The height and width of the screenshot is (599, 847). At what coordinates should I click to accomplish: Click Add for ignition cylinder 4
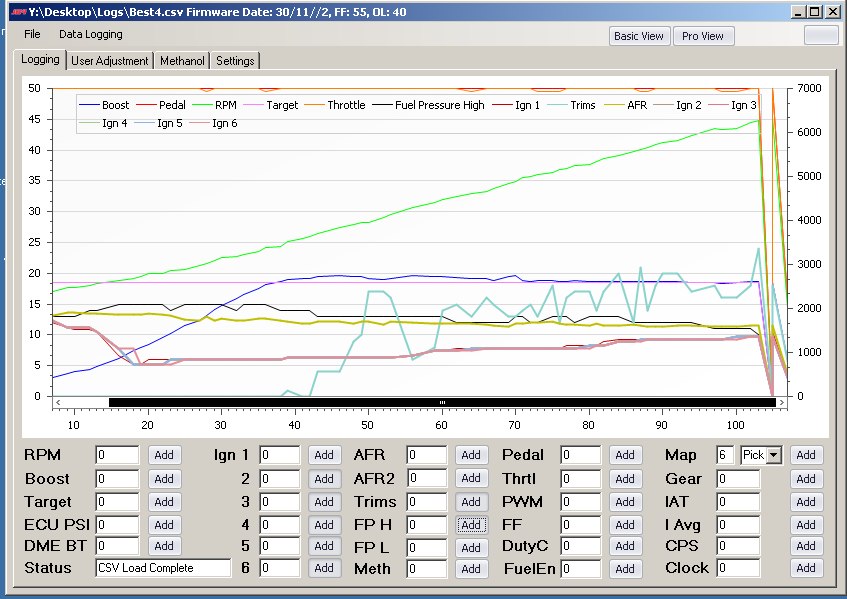(324, 525)
